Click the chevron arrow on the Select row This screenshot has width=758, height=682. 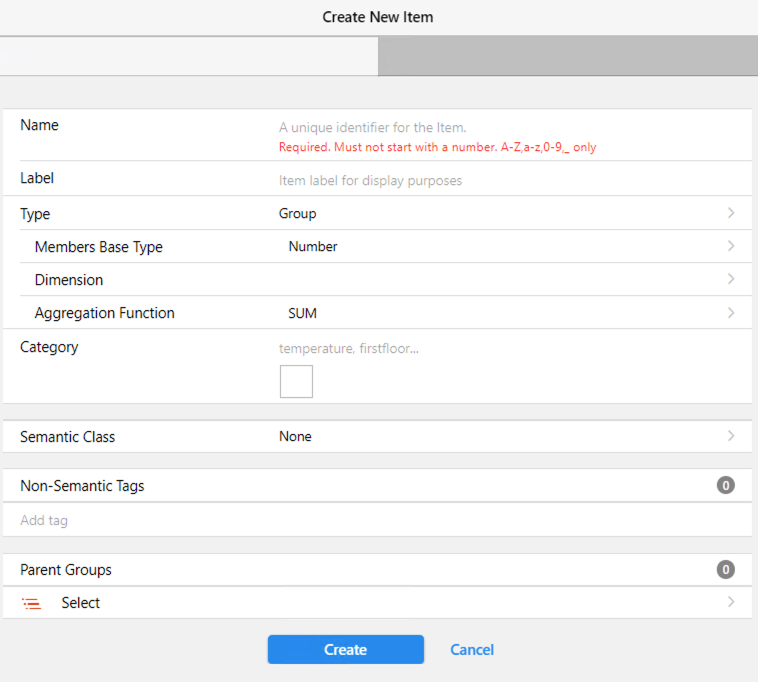point(731,602)
